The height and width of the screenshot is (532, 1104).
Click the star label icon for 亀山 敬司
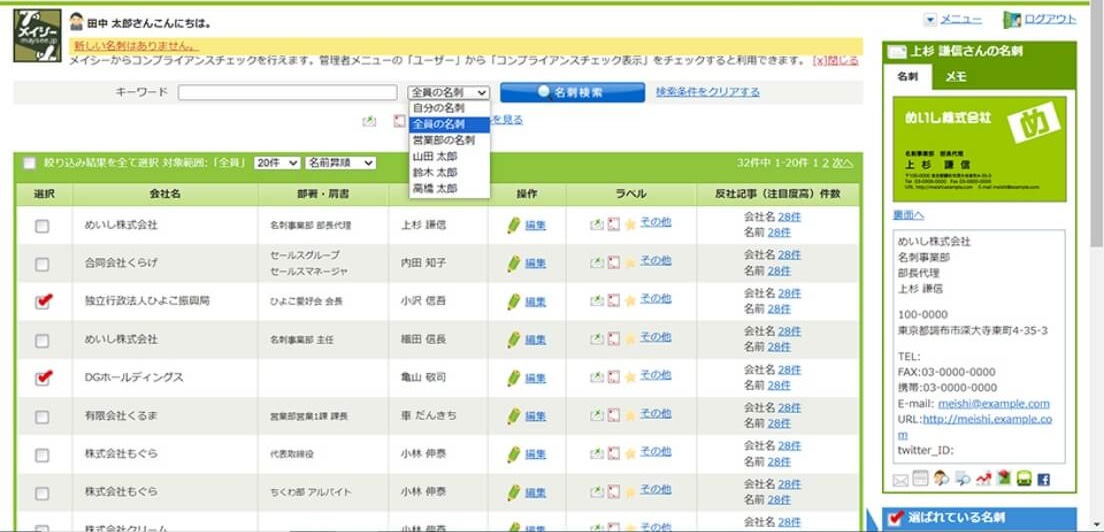pyautogui.click(x=630, y=377)
